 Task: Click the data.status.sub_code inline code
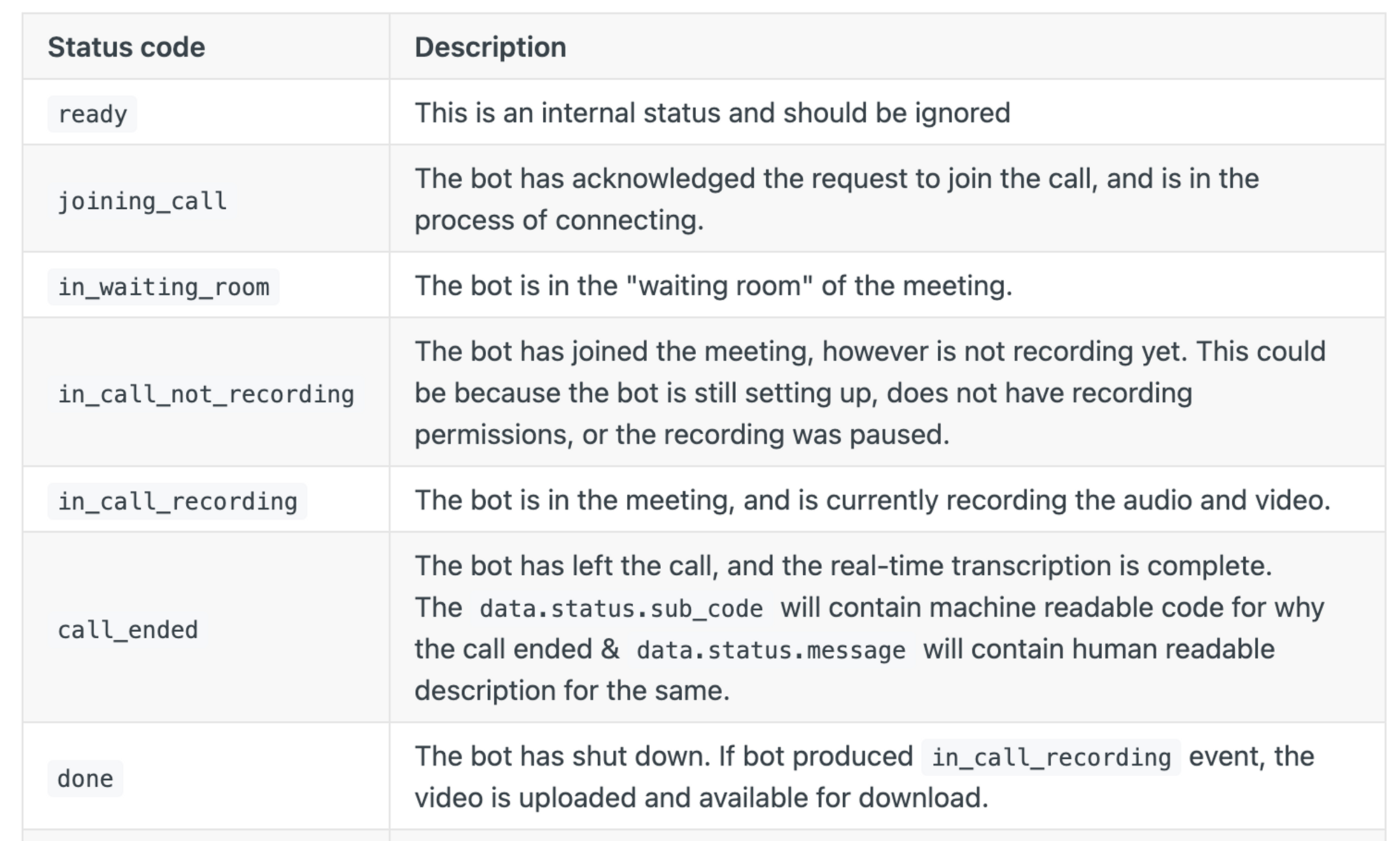tap(622, 609)
